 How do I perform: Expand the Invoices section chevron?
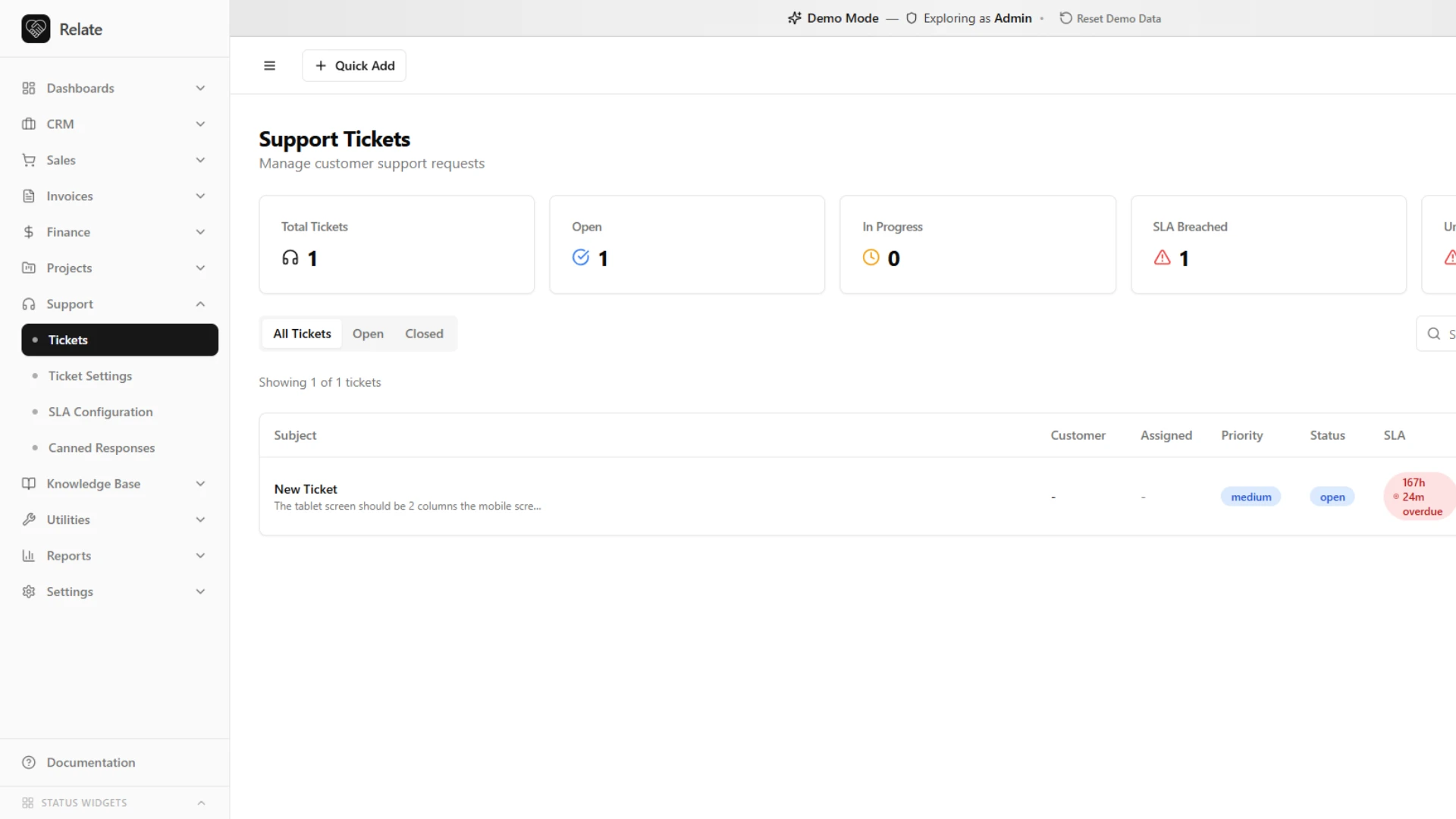[x=200, y=196]
